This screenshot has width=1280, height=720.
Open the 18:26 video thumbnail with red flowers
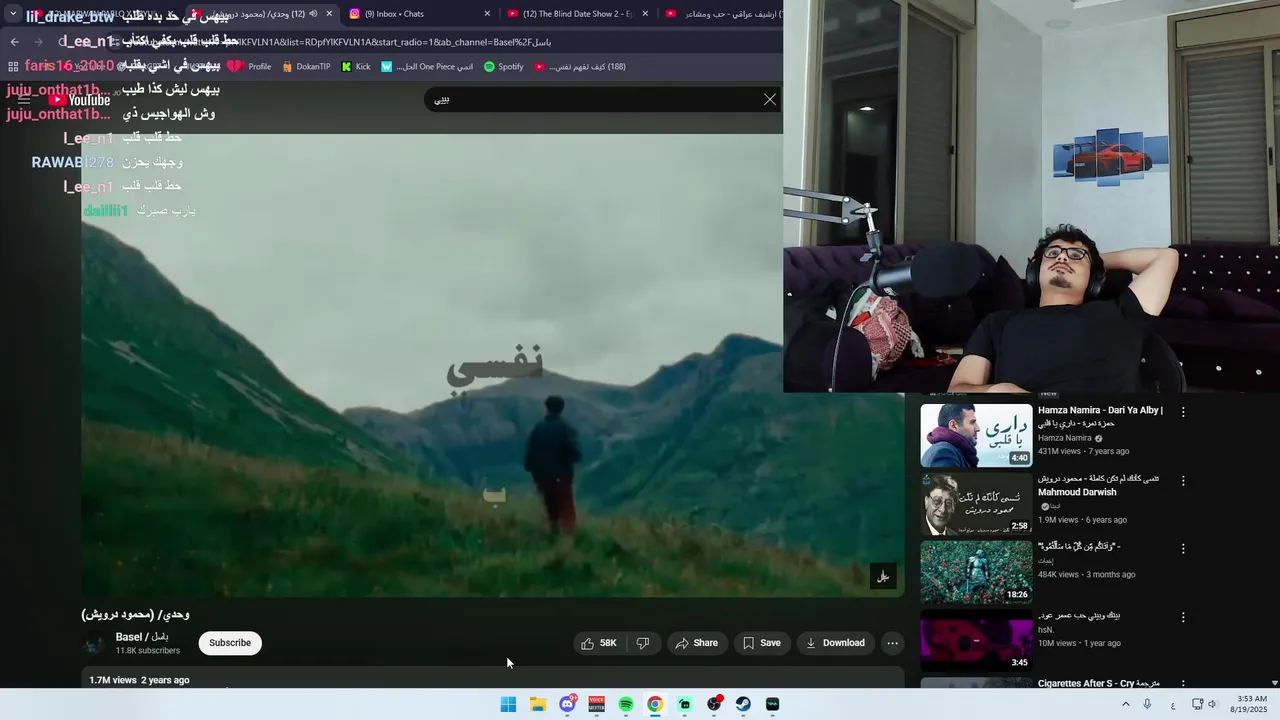[x=976, y=573]
